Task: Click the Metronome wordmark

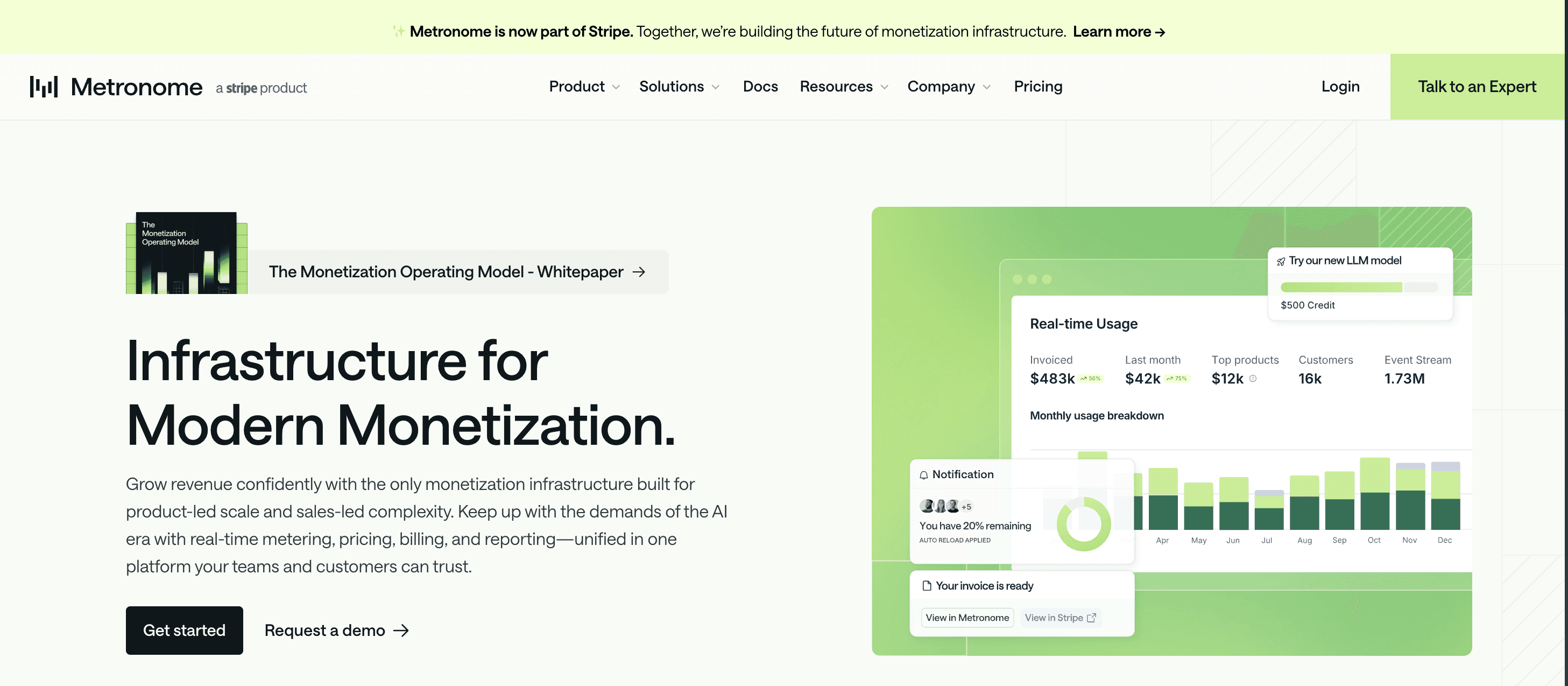Action: (x=136, y=87)
